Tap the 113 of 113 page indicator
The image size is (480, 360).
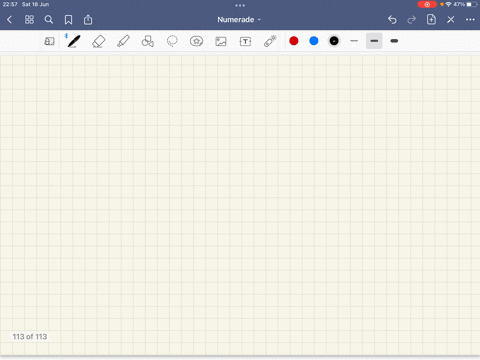[x=30, y=337]
